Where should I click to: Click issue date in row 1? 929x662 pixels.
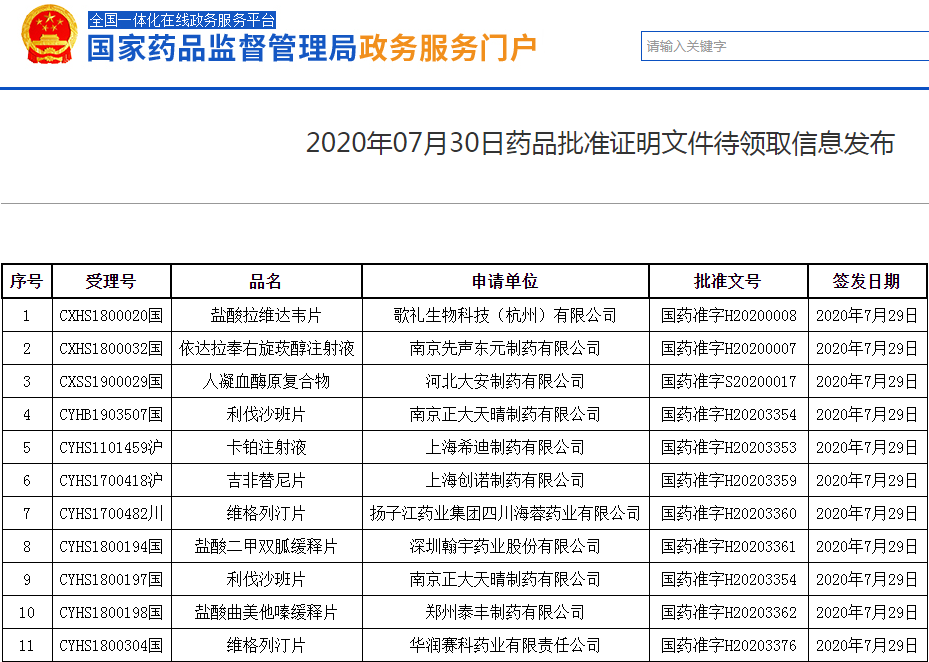[x=867, y=315]
